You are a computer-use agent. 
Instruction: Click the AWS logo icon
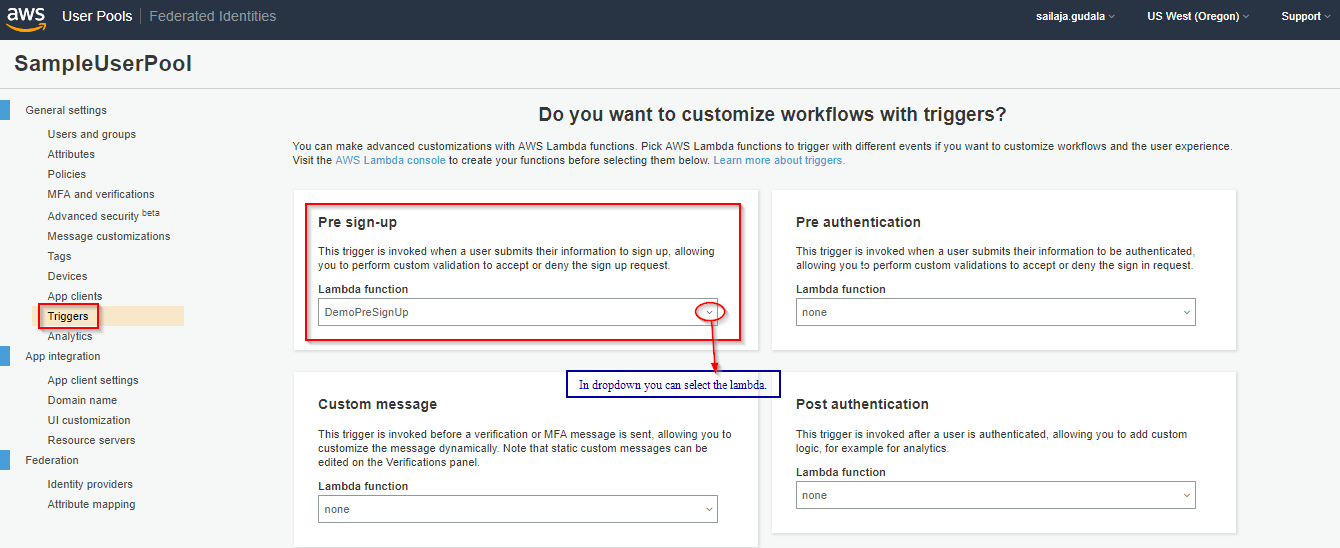click(26, 17)
